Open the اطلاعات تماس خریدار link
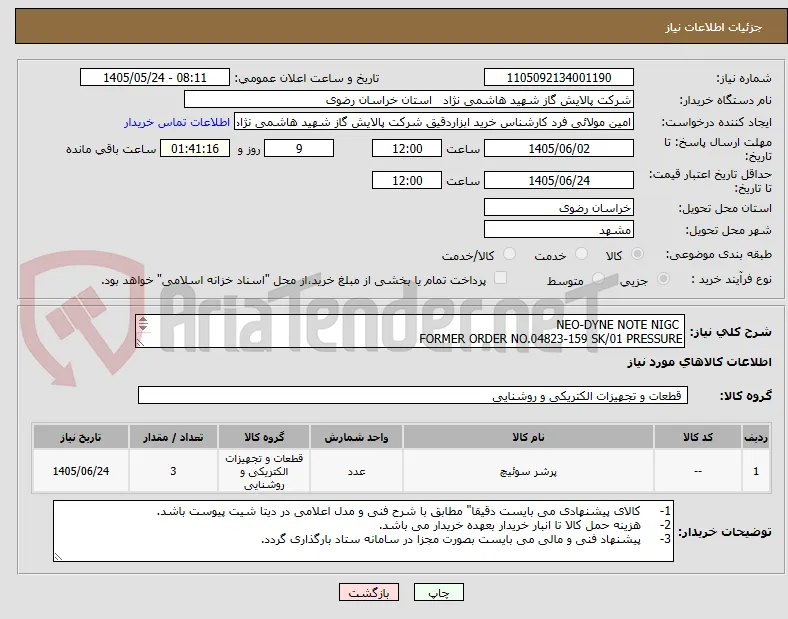This screenshot has height=619, width=788. (177, 123)
